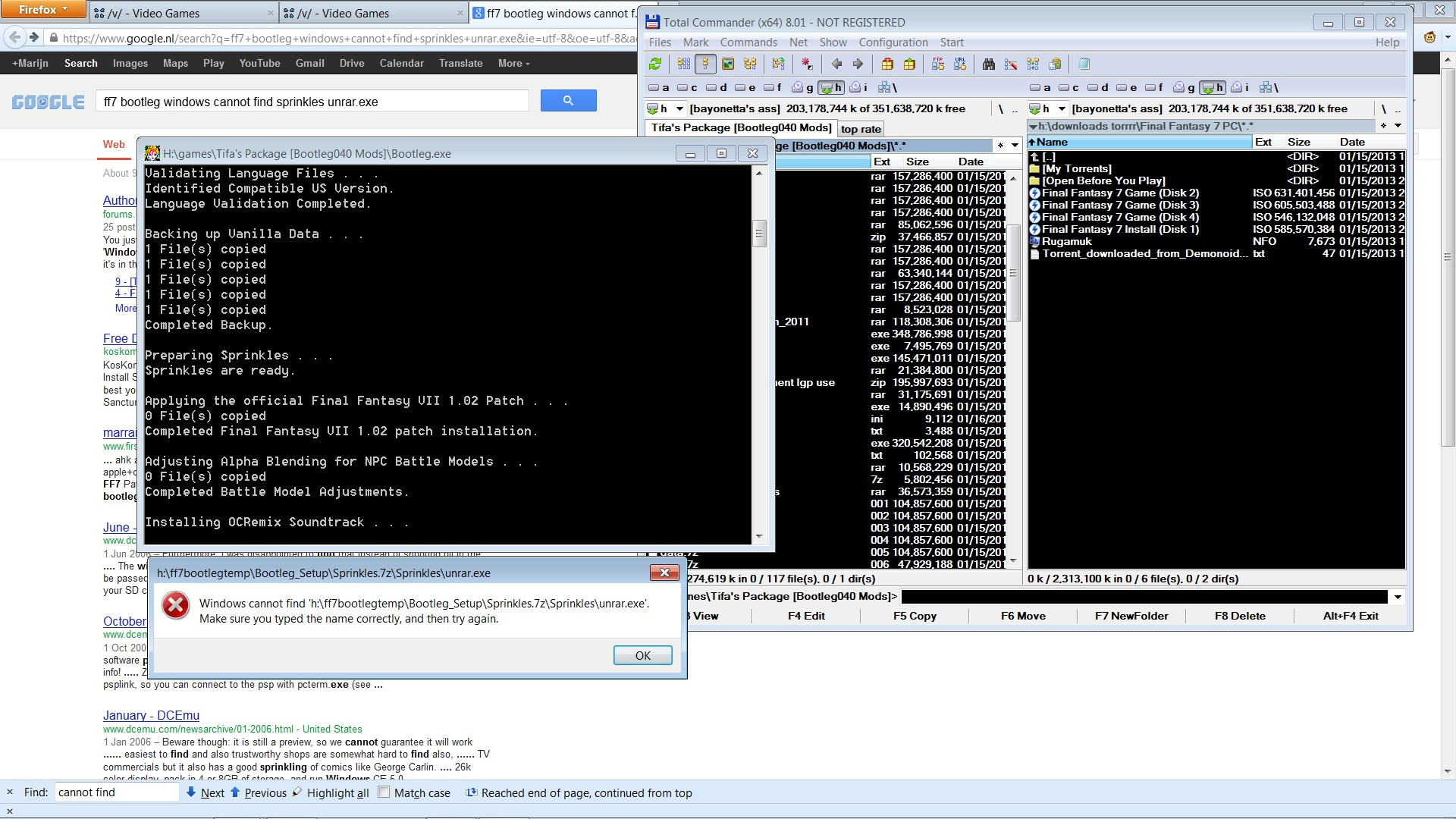
Task: Click the F5 Copy button
Action: pos(915,616)
